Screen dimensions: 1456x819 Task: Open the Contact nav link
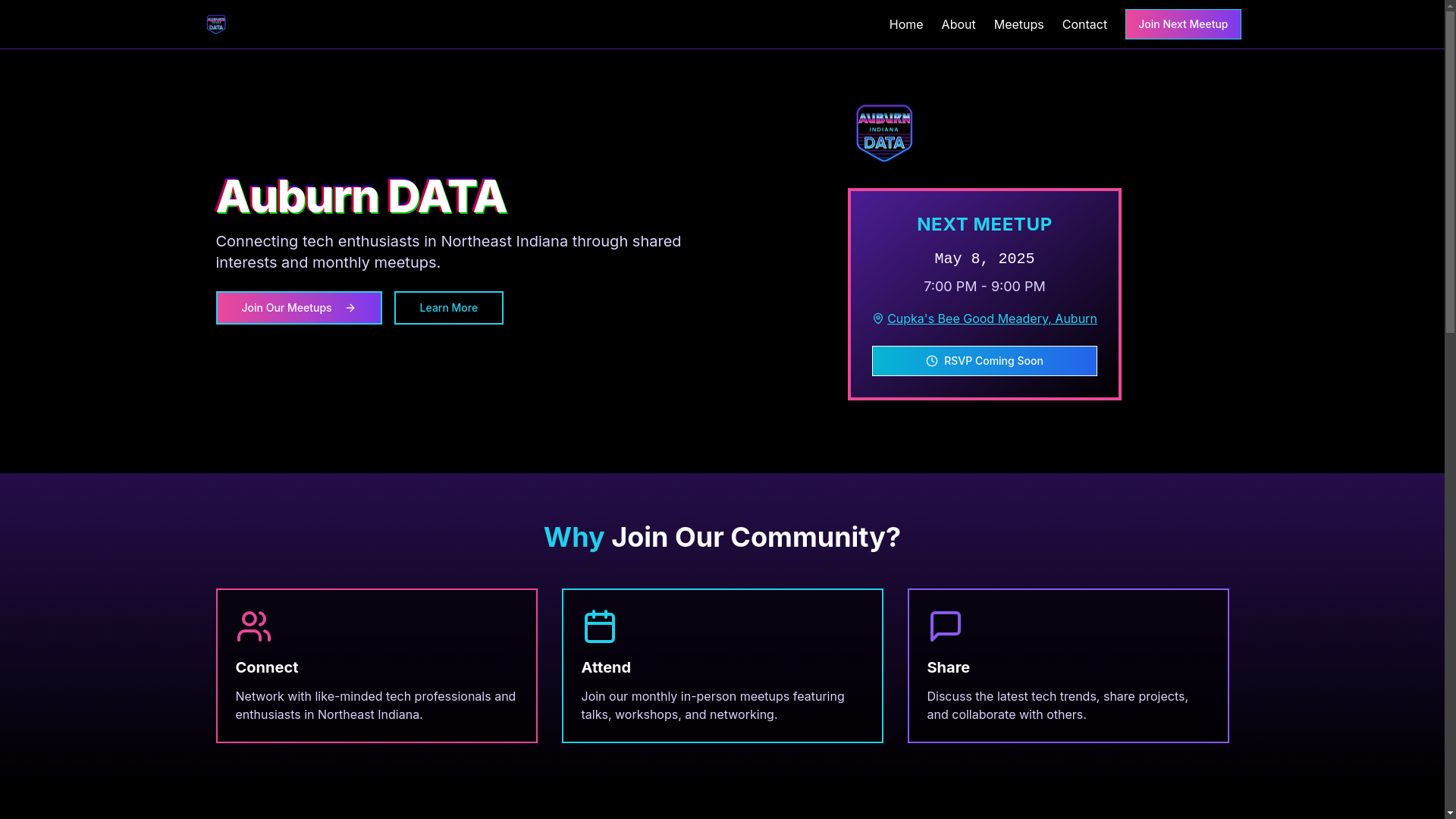point(1084,24)
